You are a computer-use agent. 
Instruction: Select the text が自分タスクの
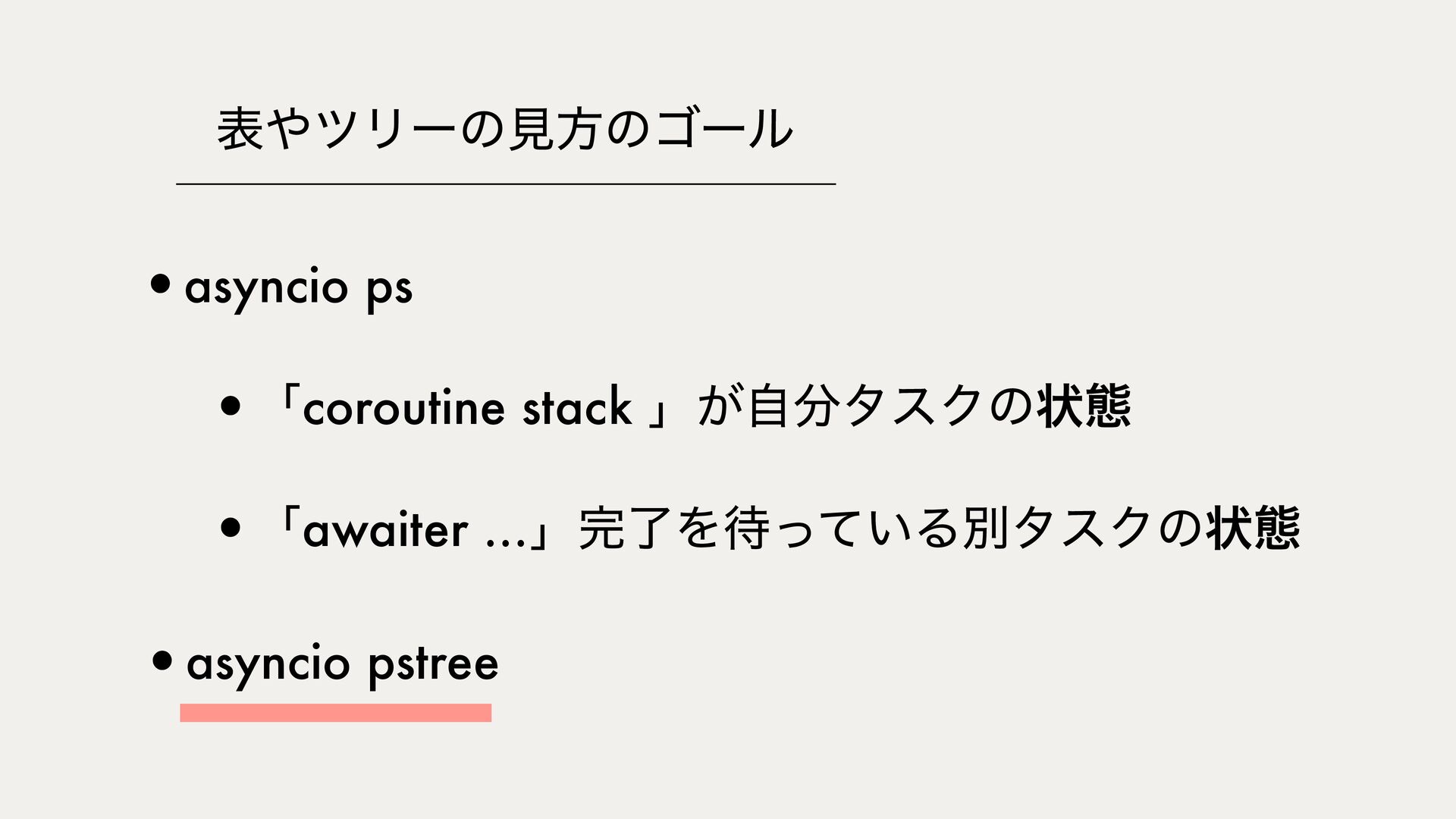[x=866, y=406]
